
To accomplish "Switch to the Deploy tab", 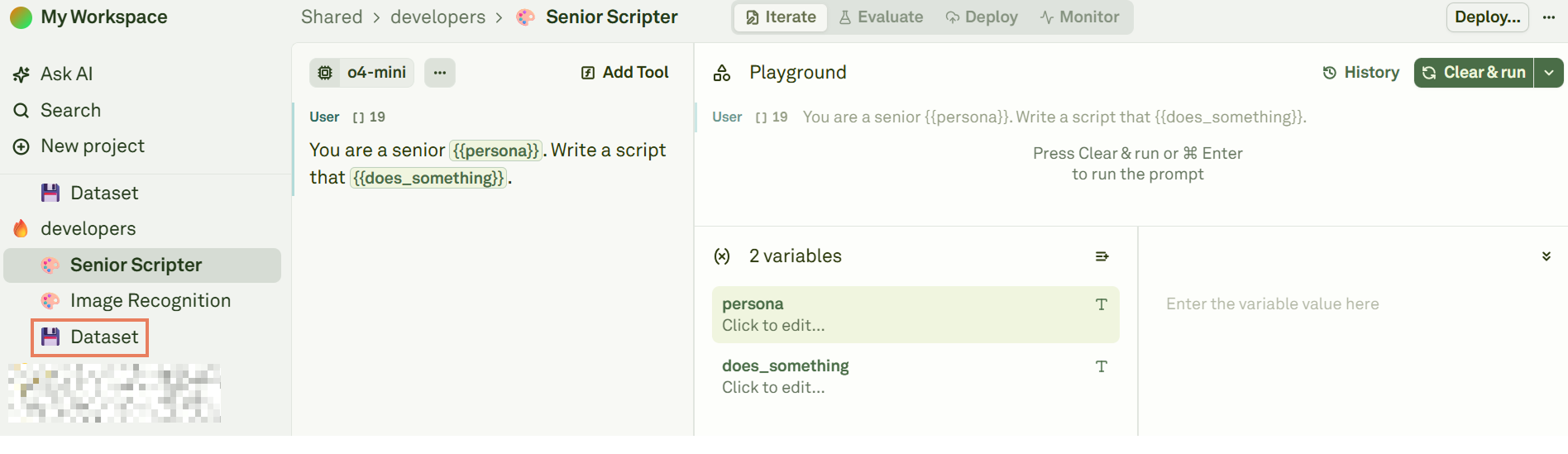I will [982, 17].
